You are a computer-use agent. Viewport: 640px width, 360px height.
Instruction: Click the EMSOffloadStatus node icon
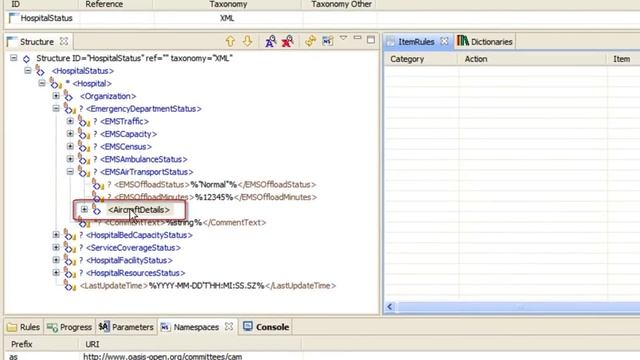click(98, 184)
